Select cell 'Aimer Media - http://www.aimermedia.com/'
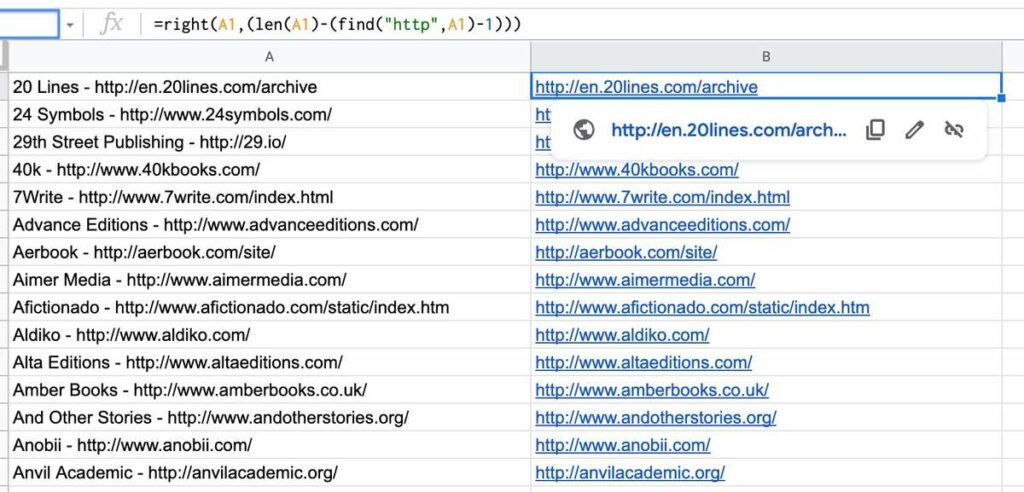Image resolution: width=1024 pixels, height=492 pixels. (x=269, y=279)
